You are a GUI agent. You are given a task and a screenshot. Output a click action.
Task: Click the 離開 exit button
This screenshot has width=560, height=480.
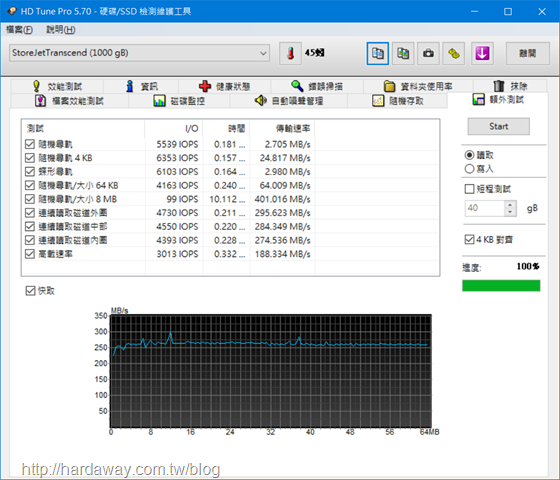coord(528,54)
